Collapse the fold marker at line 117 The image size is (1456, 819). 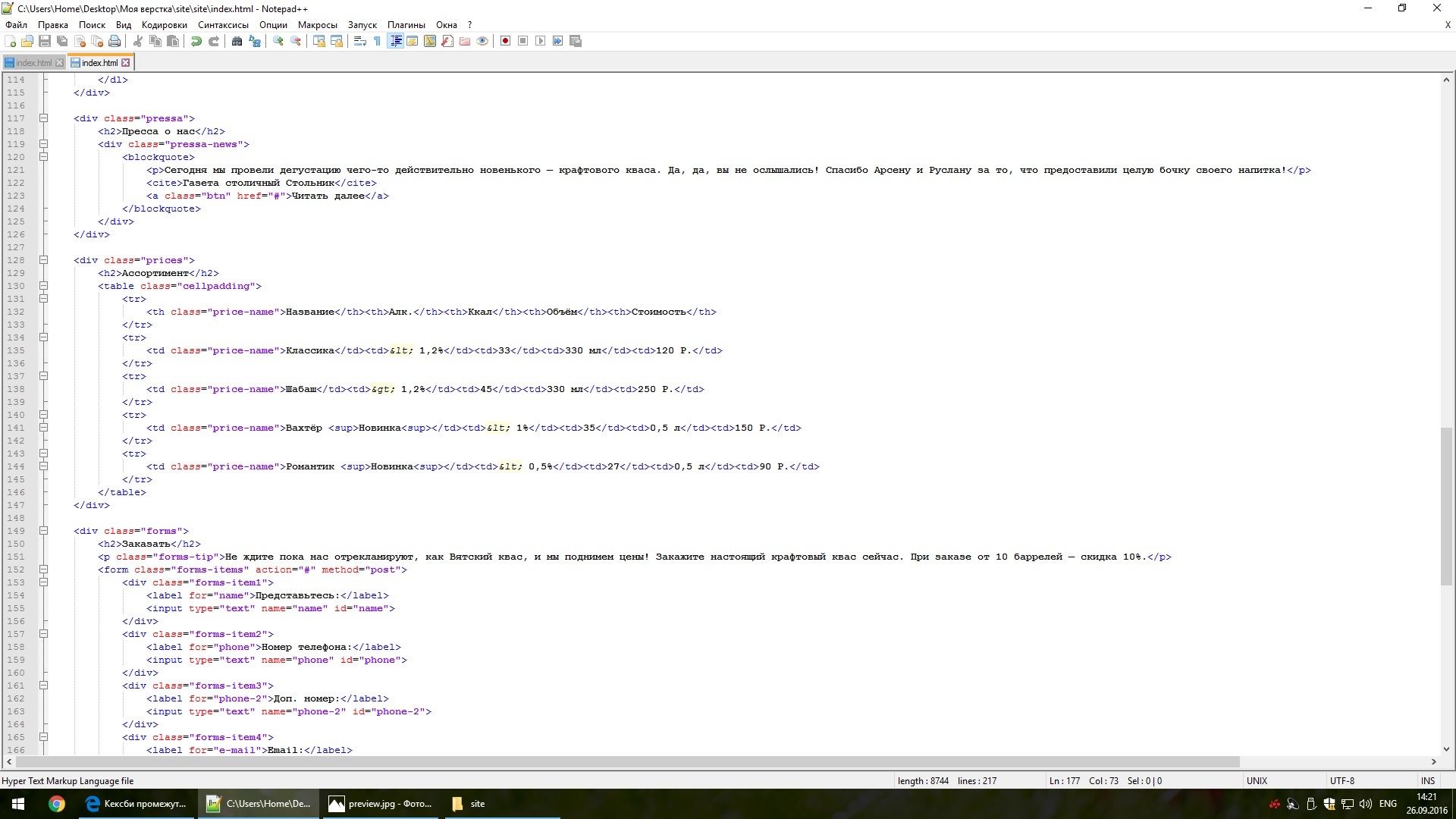pos(43,118)
